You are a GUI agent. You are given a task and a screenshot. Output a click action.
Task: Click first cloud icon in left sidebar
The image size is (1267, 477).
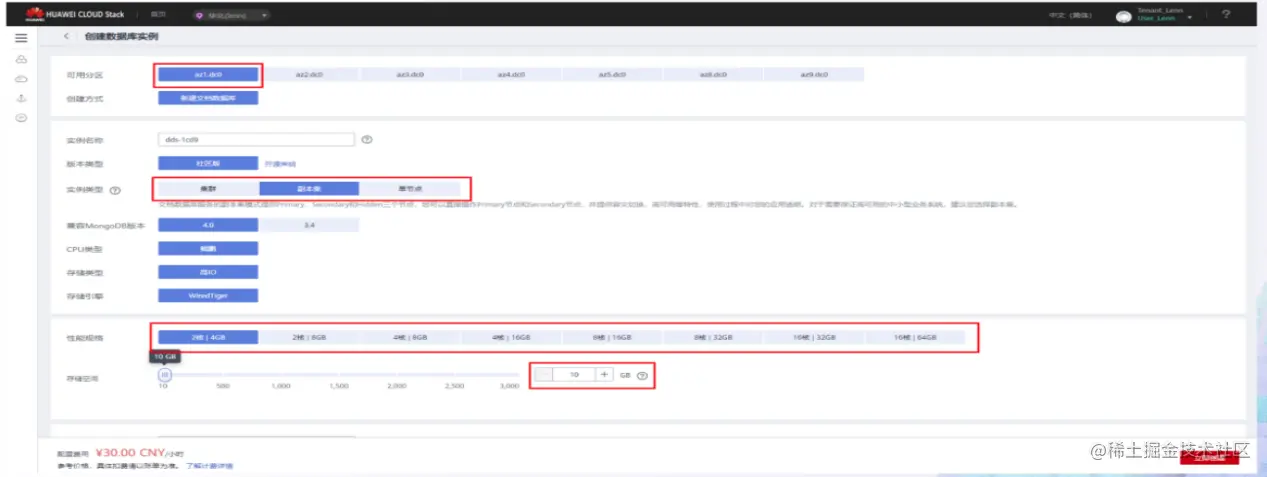20,60
